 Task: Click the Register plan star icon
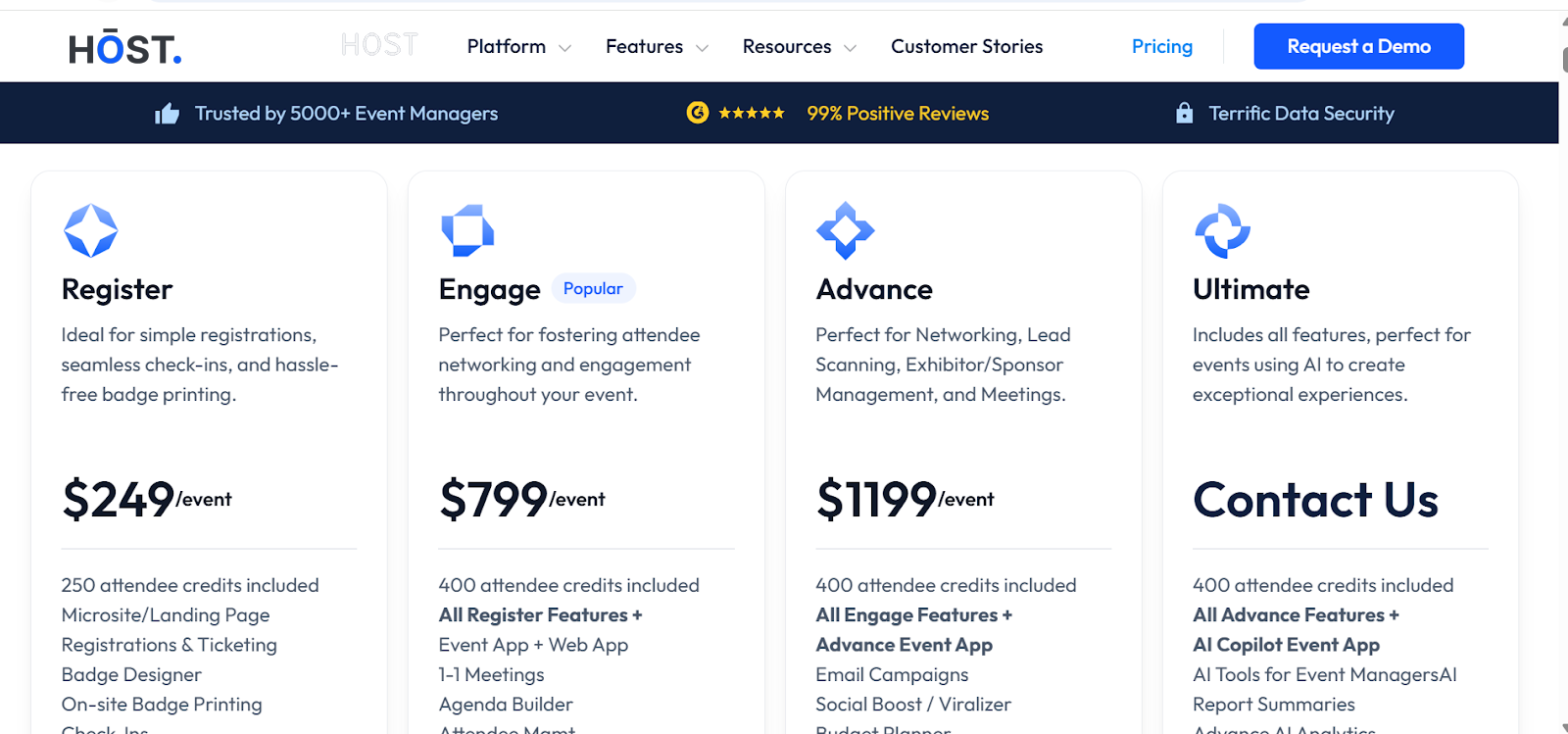coord(91,230)
